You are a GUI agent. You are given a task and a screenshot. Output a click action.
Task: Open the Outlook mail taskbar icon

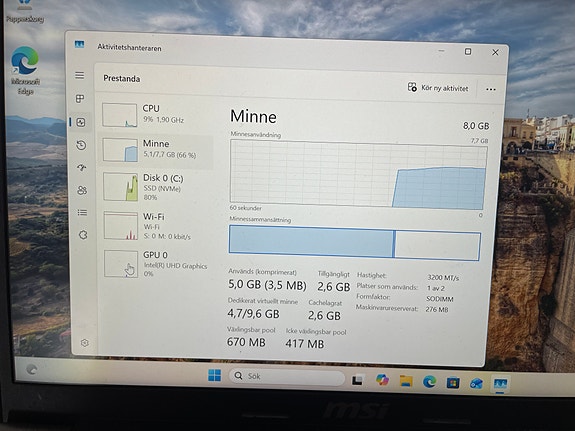[x=476, y=384]
